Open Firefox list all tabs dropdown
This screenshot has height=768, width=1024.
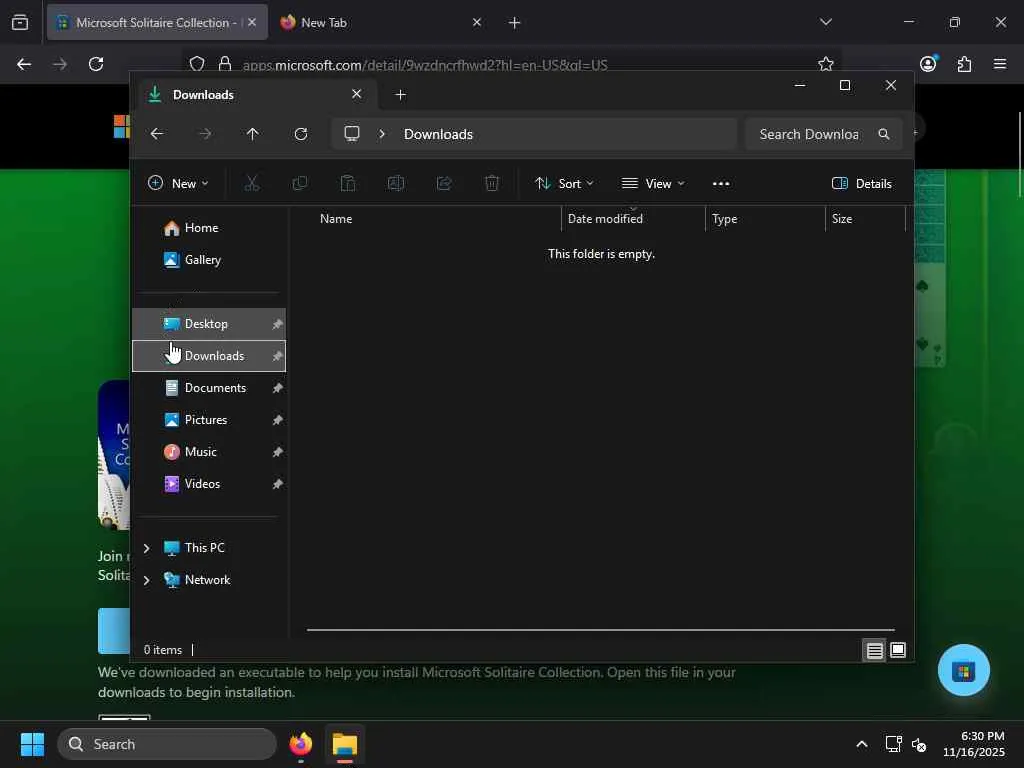[x=825, y=22]
